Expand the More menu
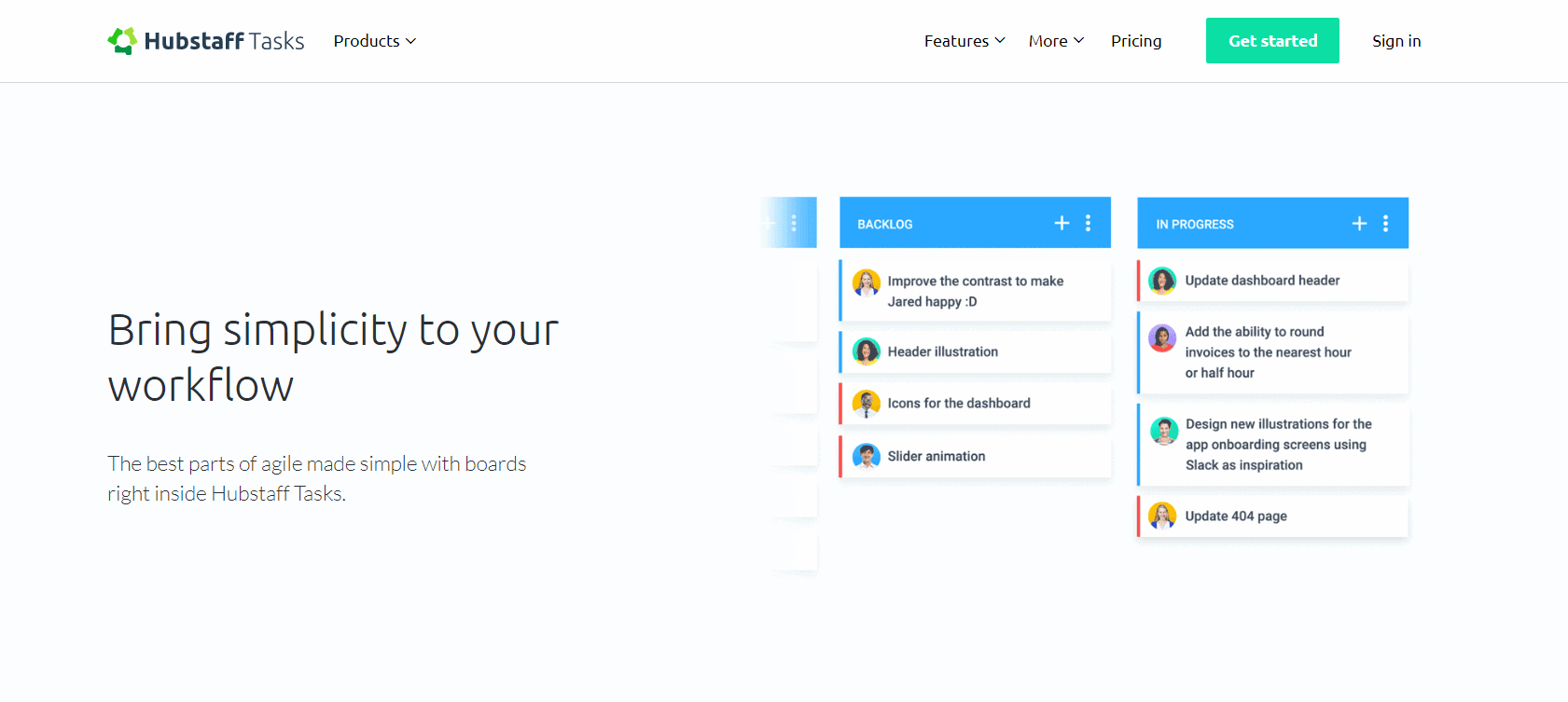Screen dimensions: 1568x702 point(1056,41)
